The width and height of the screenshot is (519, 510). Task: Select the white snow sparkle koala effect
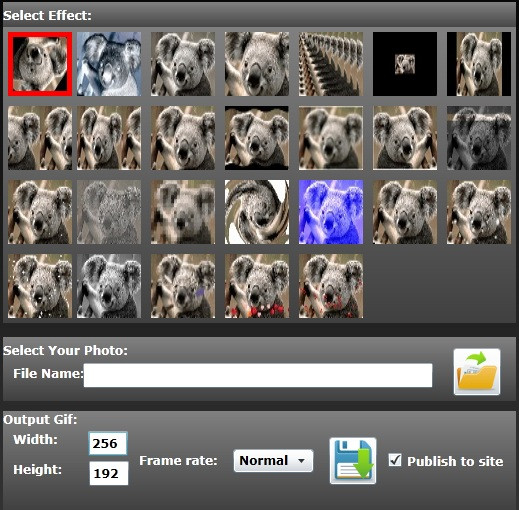coord(40,286)
